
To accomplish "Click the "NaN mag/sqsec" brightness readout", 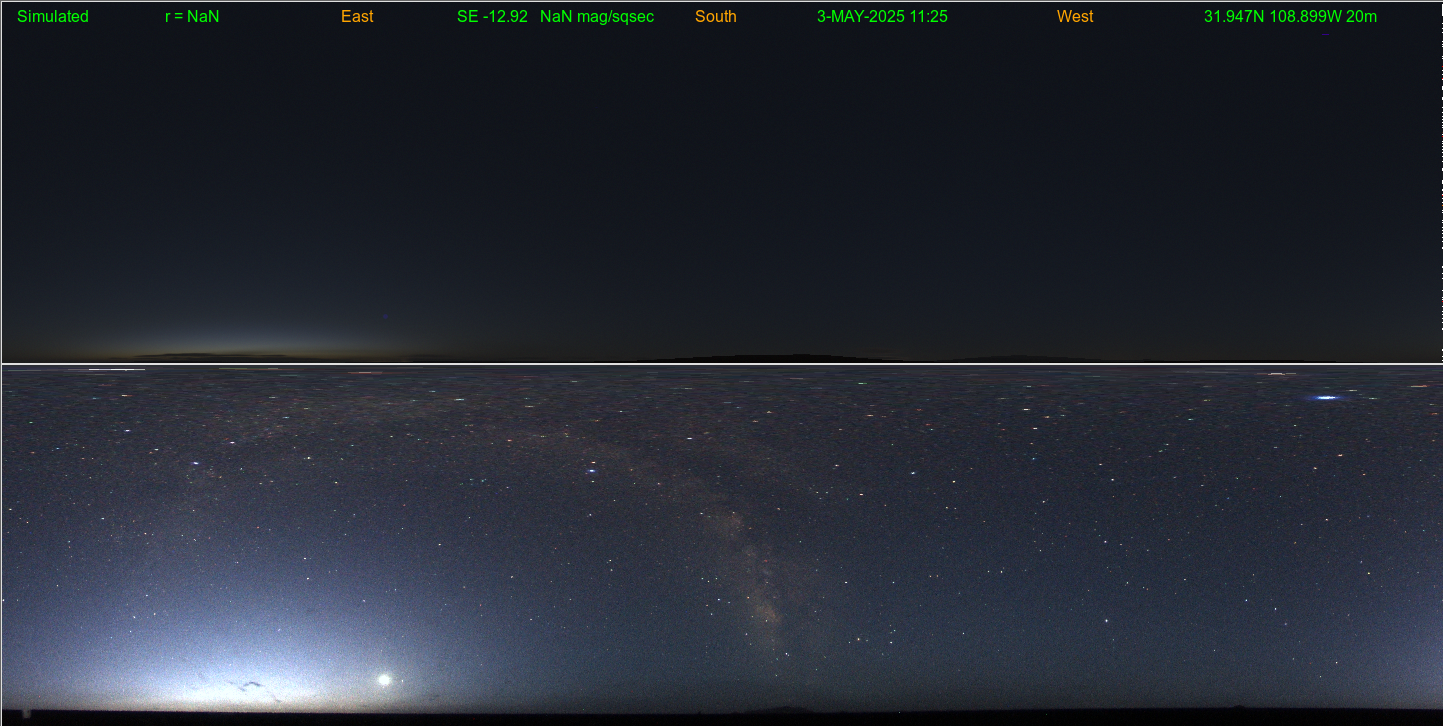I will coord(597,17).
